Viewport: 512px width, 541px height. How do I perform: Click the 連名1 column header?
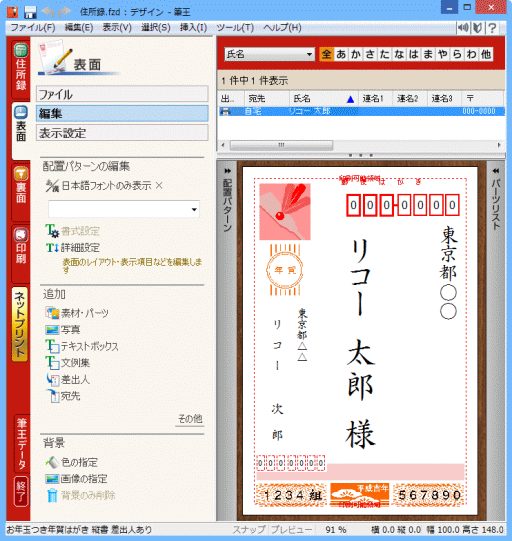point(375,99)
